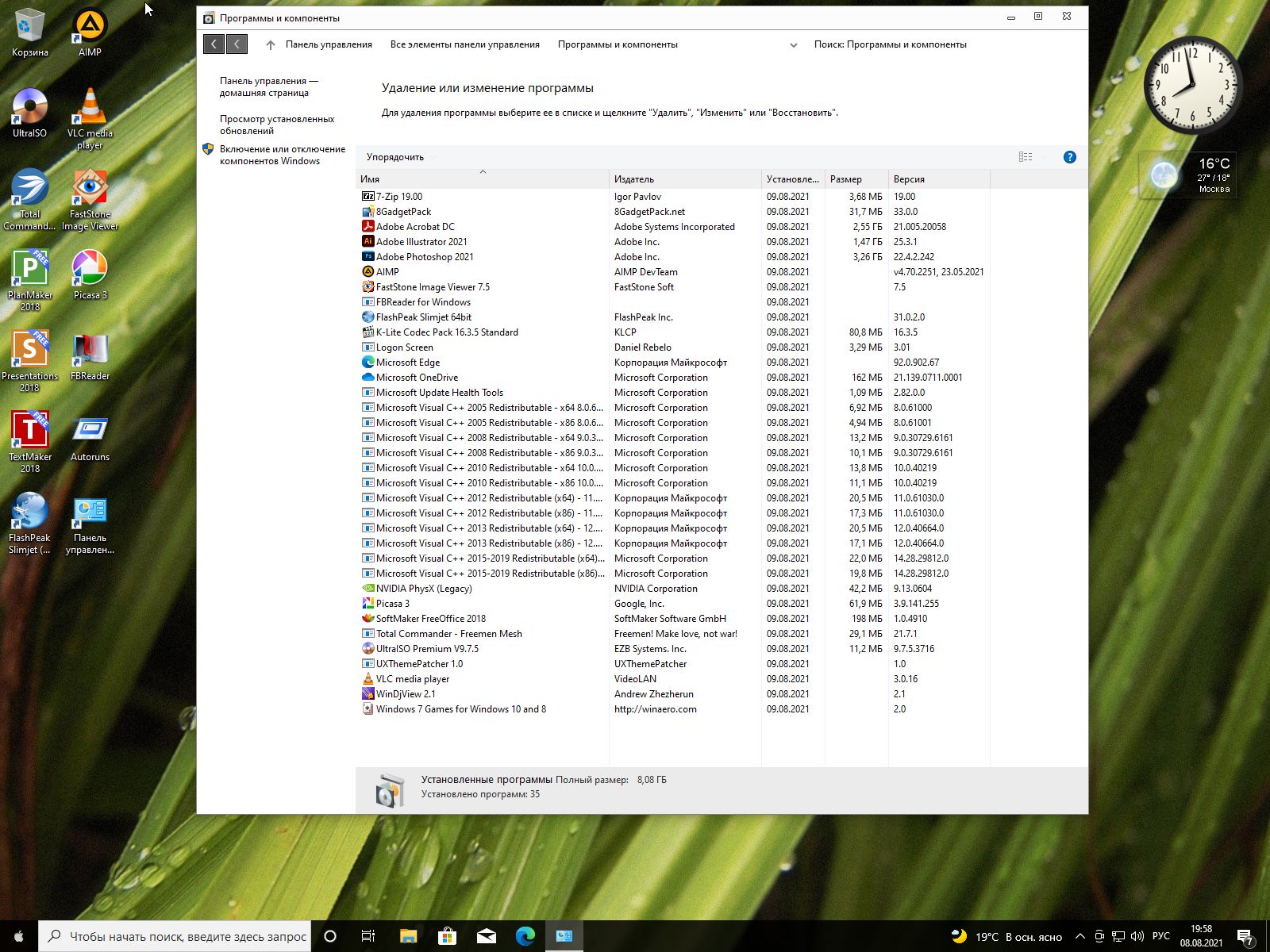Select Adobe Photoshop 2021 in list
This screenshot has height=952, width=1270.
pos(425,257)
